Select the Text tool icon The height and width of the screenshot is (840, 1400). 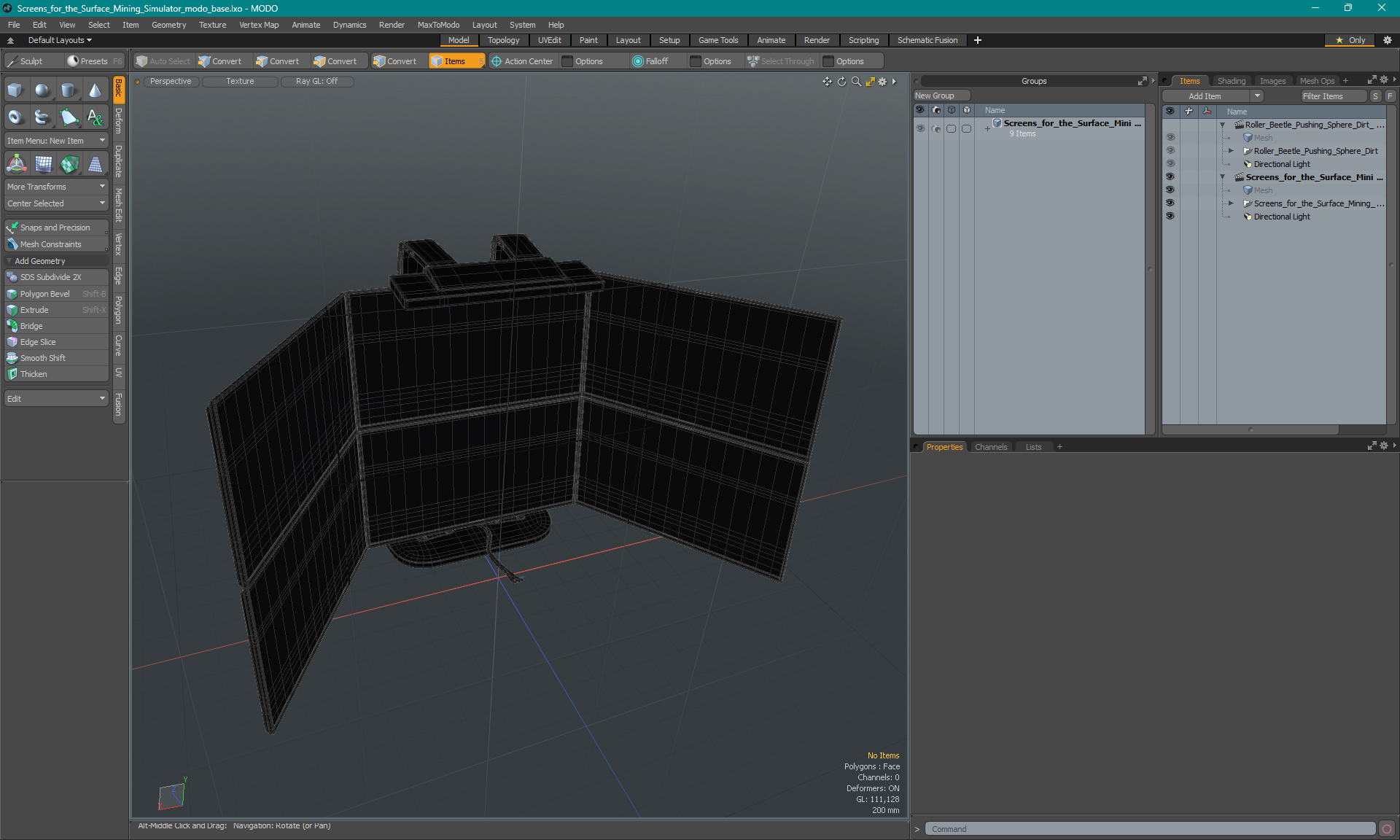(95, 117)
